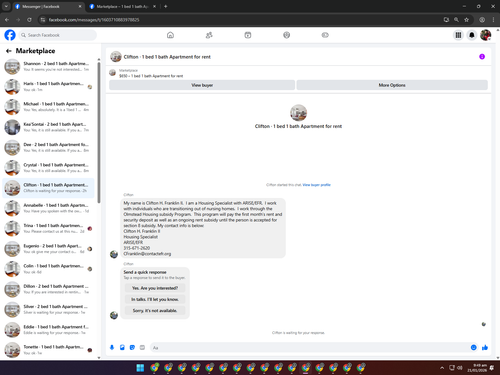Open conversation info purple icon
Screen dimensions: 500x375
(482, 57)
